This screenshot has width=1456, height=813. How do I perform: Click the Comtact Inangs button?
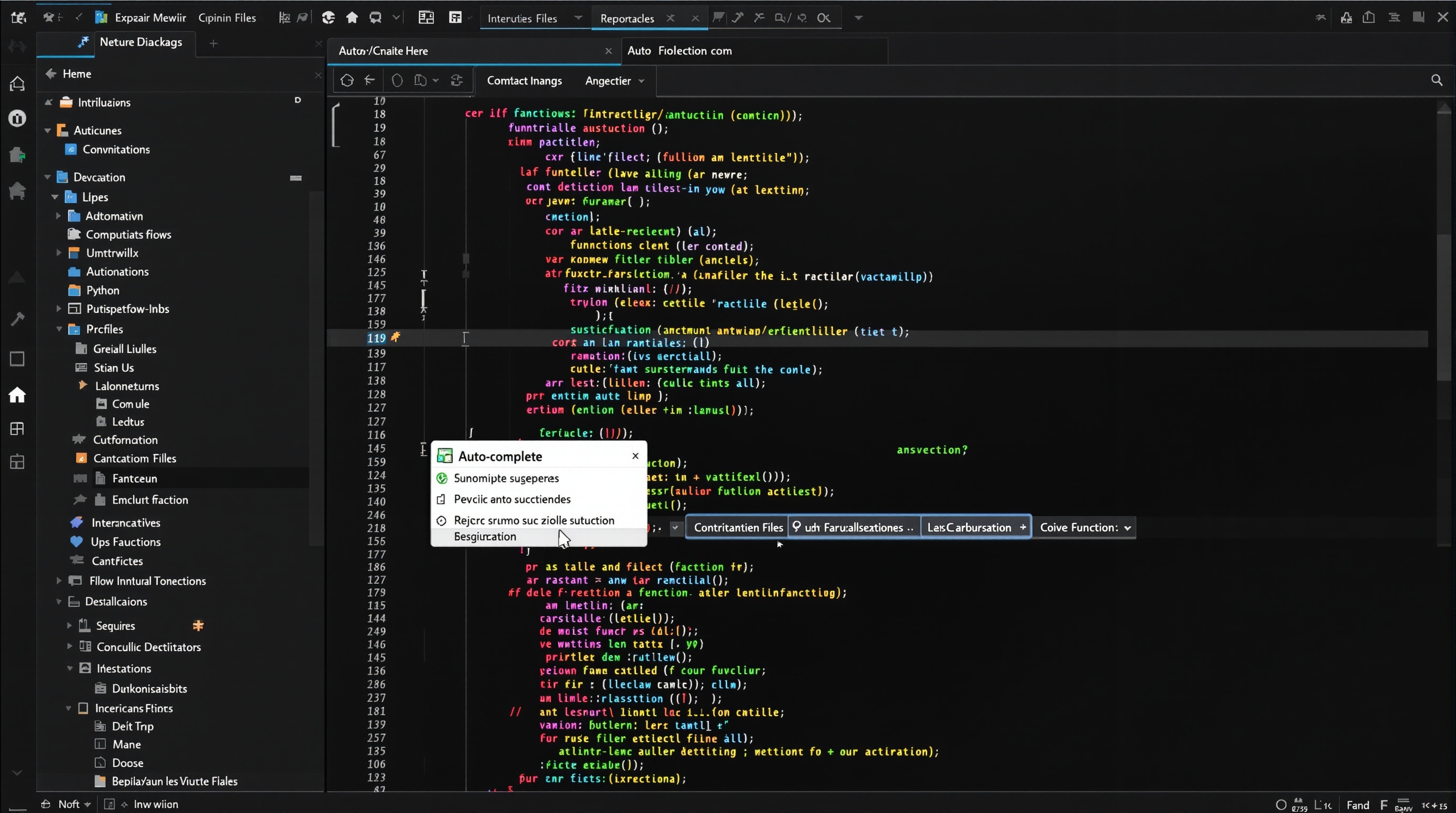click(x=524, y=81)
